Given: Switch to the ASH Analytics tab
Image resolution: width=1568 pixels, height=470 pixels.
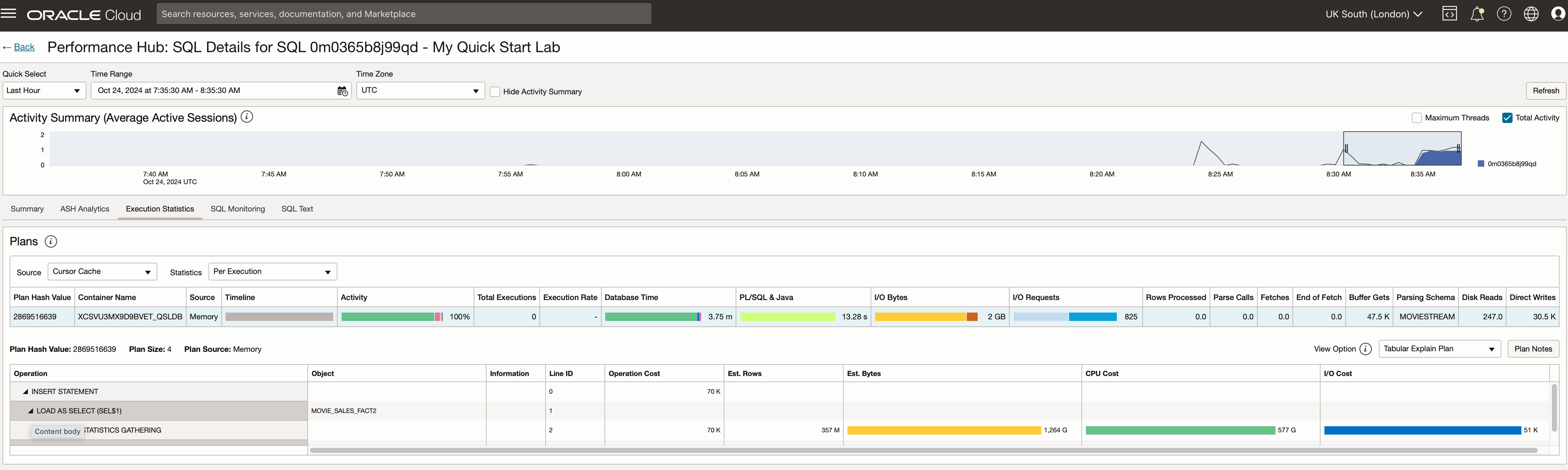Looking at the screenshot, I should (85, 209).
